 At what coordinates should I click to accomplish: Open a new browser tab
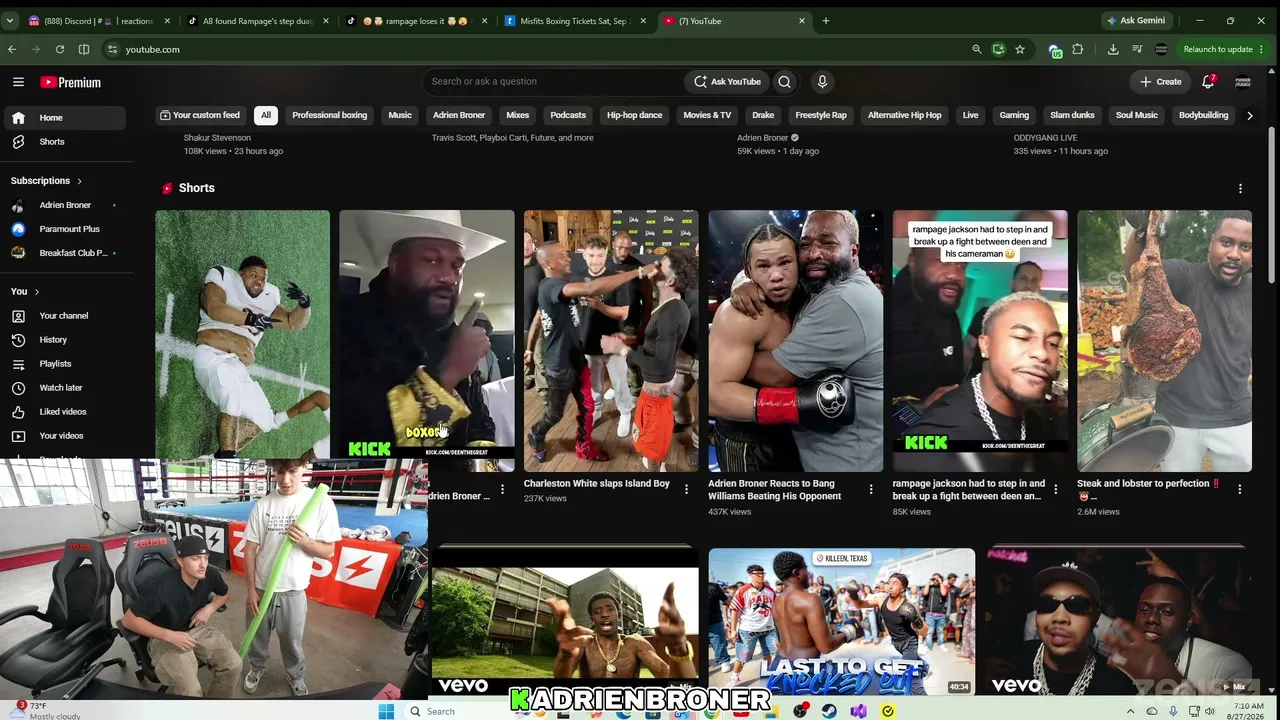[825, 21]
